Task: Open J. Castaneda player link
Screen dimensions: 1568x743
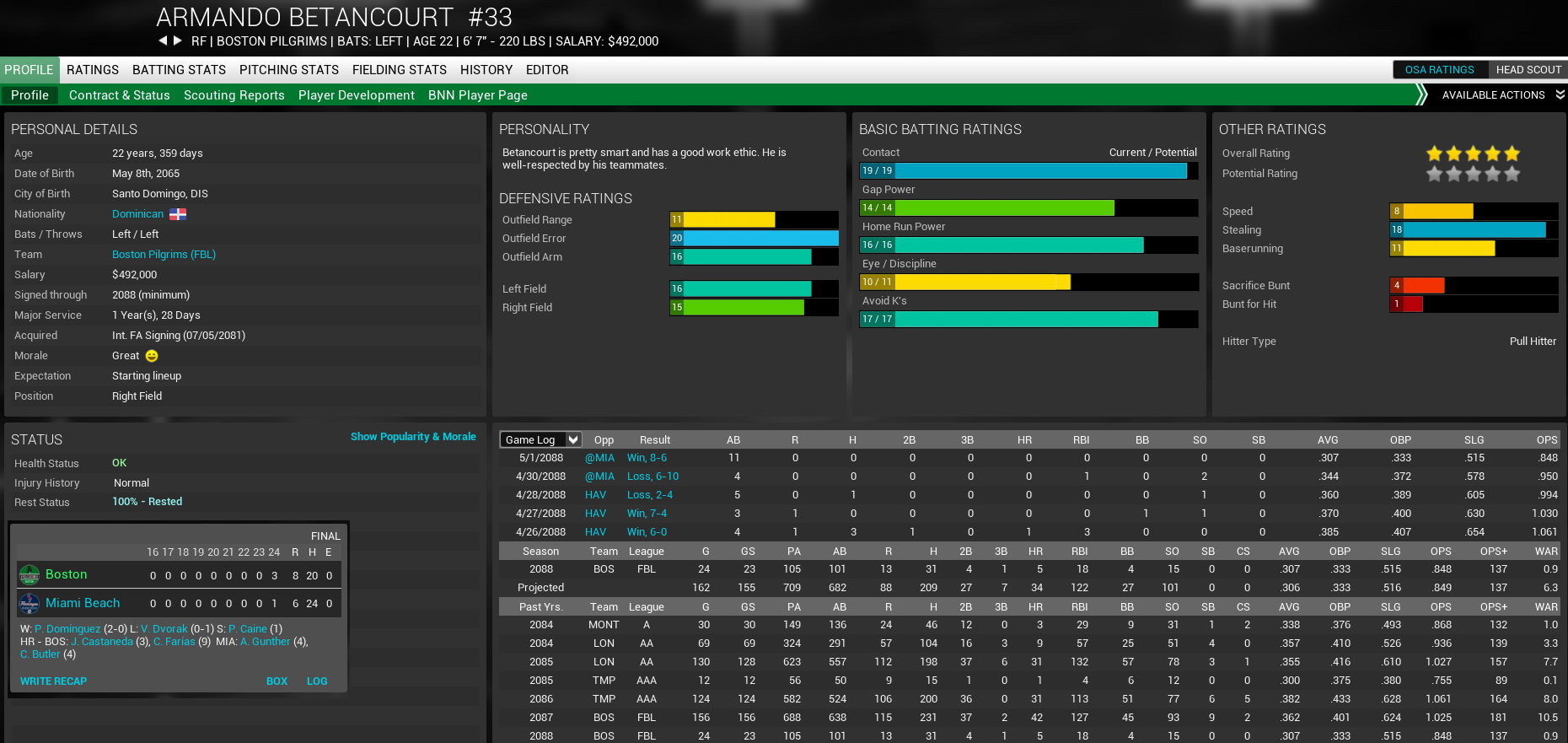Action: pyautogui.click(x=102, y=642)
